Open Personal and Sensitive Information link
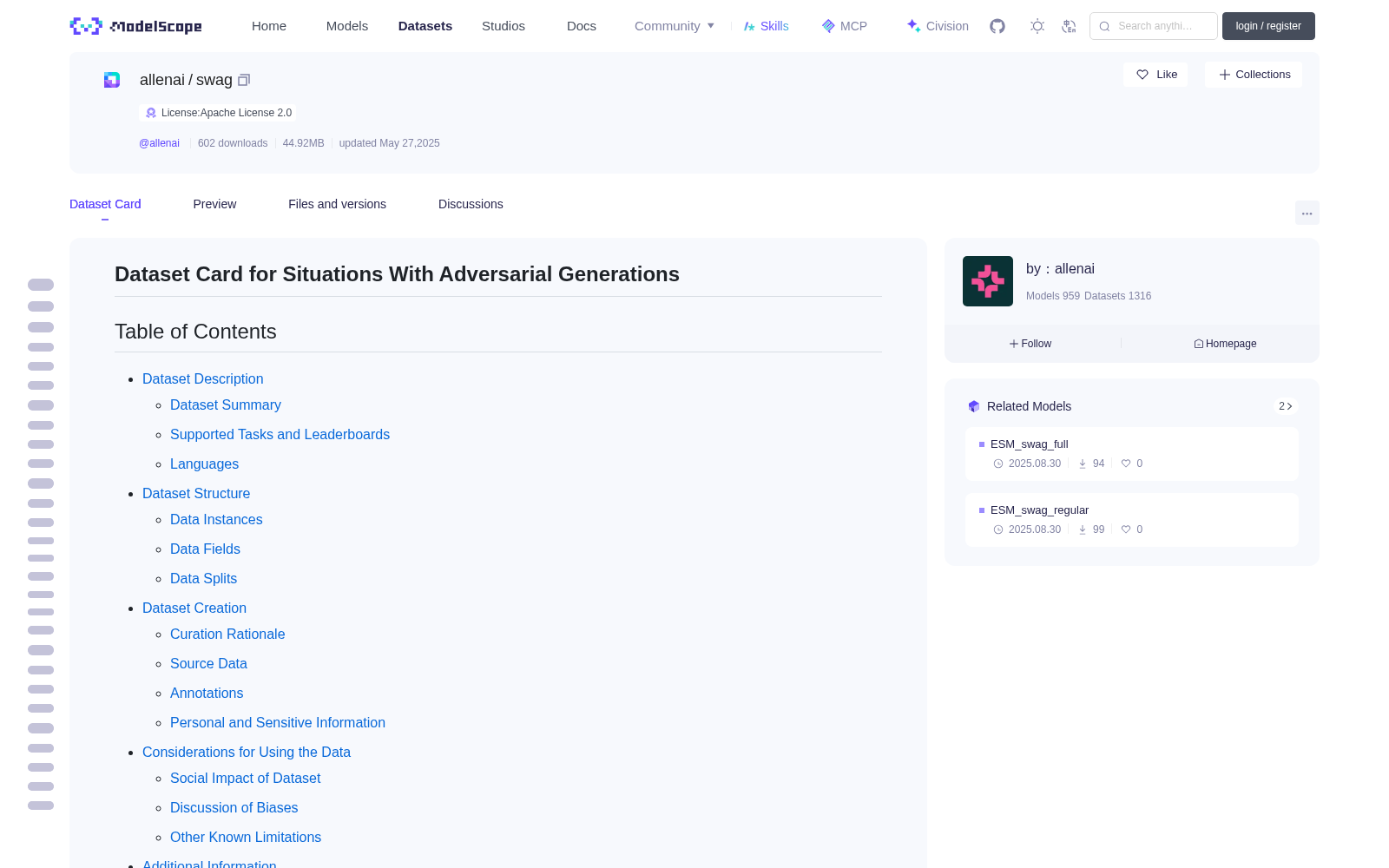The width and height of the screenshot is (1389, 868). (278, 722)
